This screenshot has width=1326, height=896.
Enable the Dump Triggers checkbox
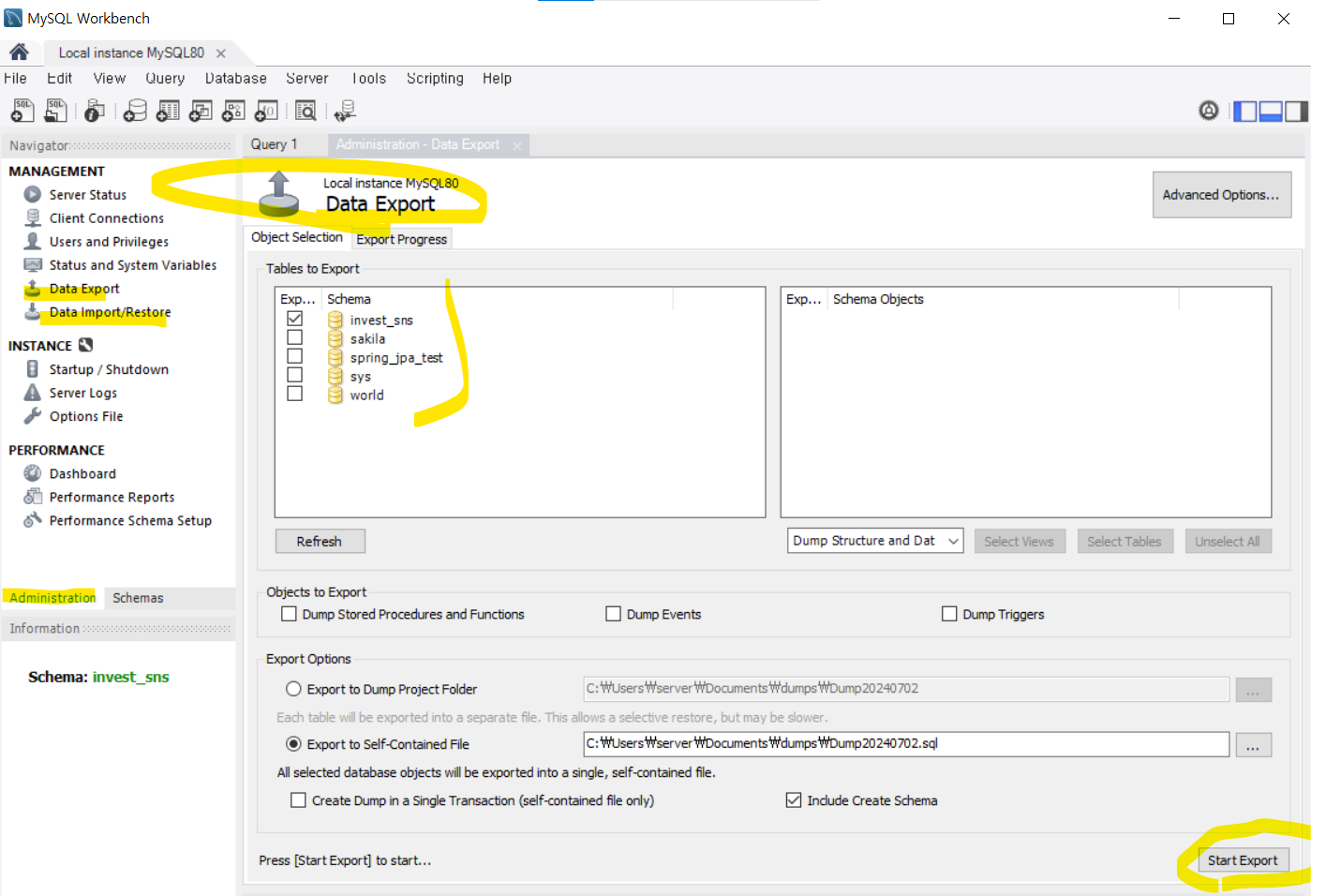coord(949,614)
